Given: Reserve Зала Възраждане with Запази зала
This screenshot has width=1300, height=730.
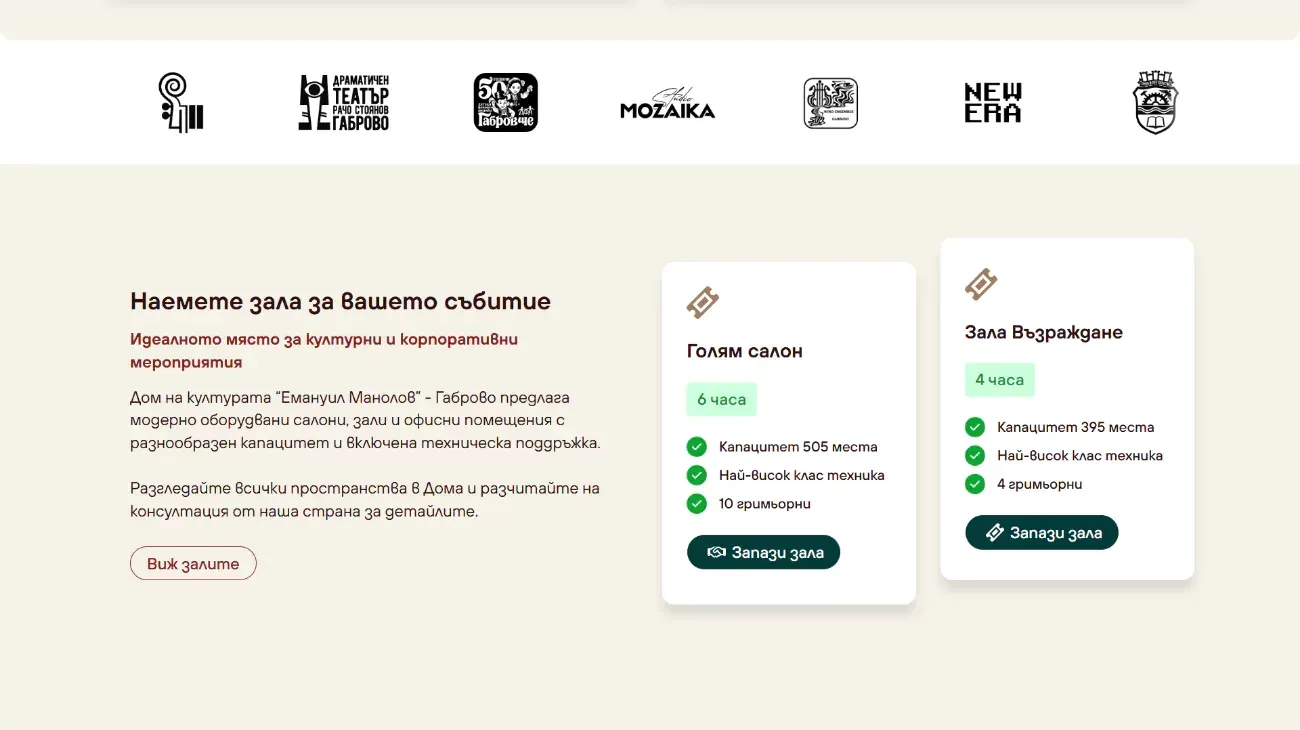Looking at the screenshot, I should click(1042, 532).
